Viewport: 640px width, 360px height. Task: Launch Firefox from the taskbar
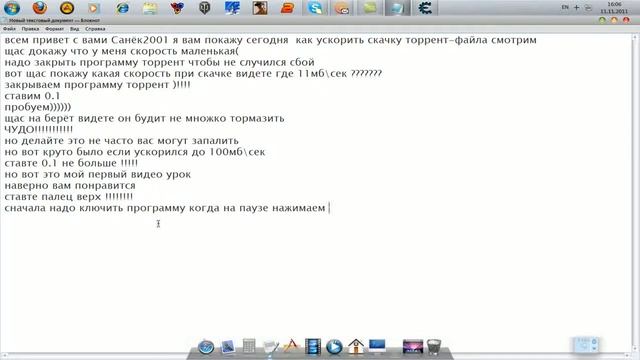tap(40, 7)
